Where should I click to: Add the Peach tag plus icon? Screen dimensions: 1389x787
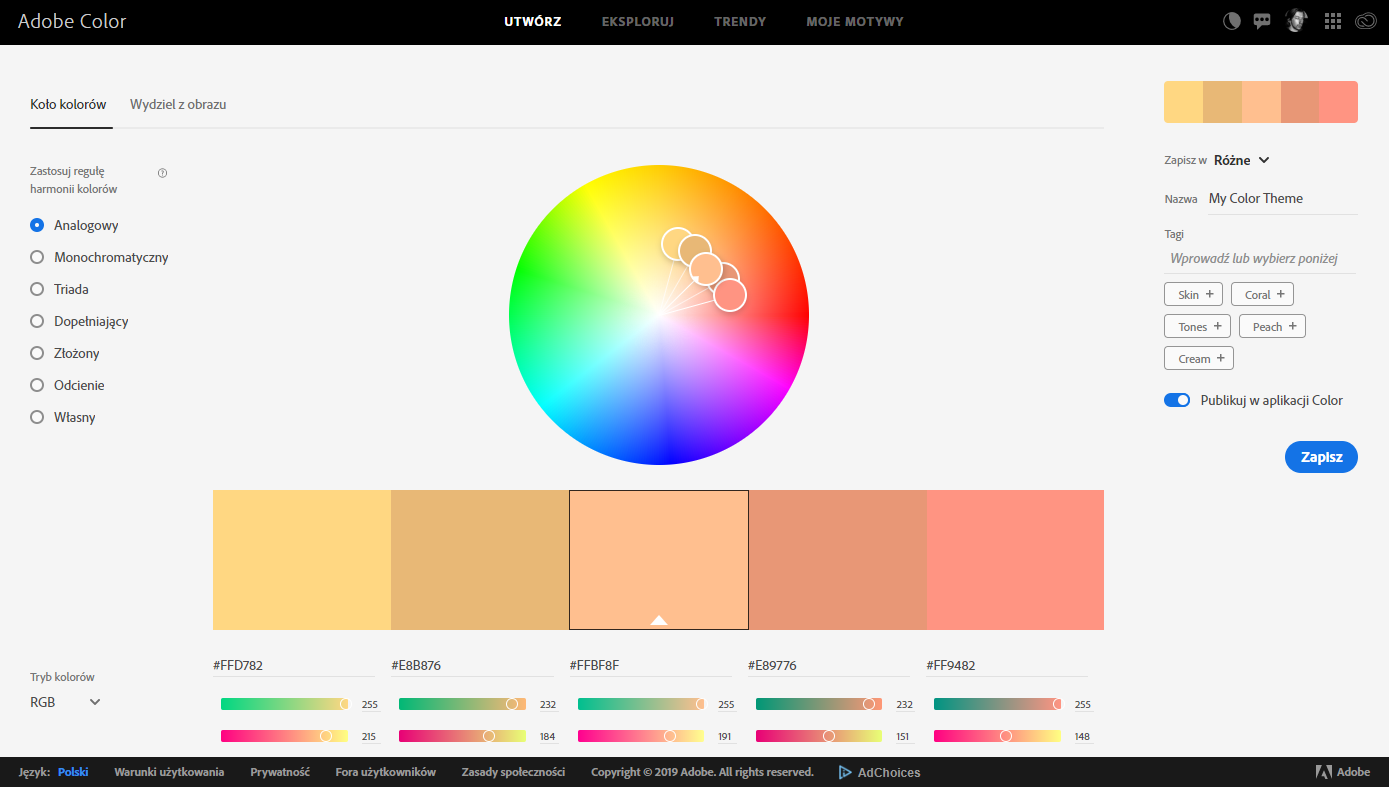click(x=1292, y=326)
